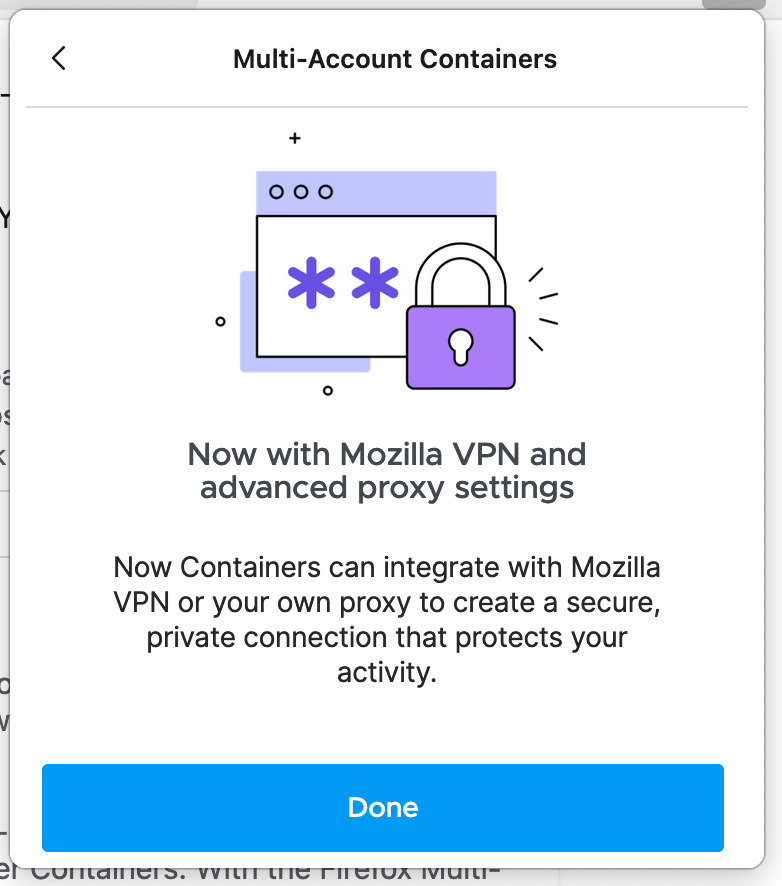Screen dimensions: 782x886
Task: Return to the previous panel using the chevron
Action: tap(58, 58)
